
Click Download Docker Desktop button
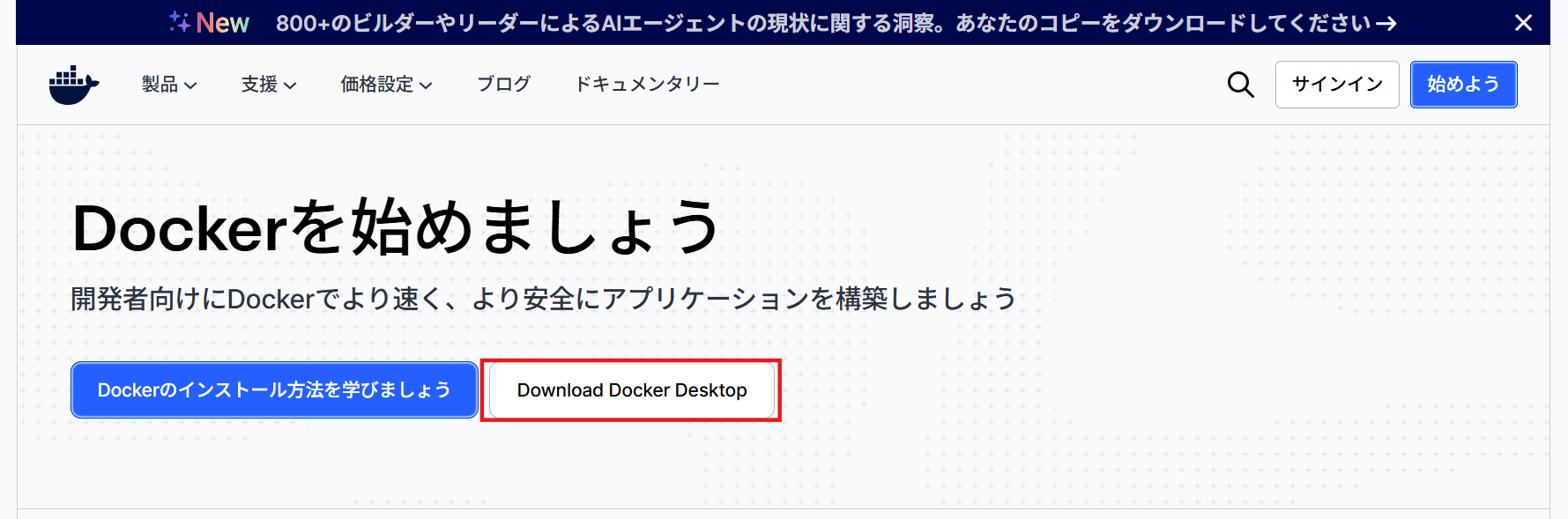coord(632,389)
